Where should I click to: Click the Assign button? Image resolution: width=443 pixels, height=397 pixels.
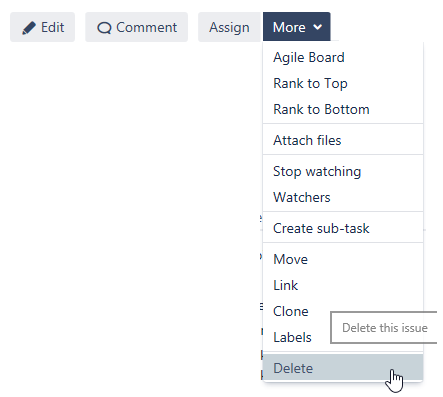pos(229,27)
